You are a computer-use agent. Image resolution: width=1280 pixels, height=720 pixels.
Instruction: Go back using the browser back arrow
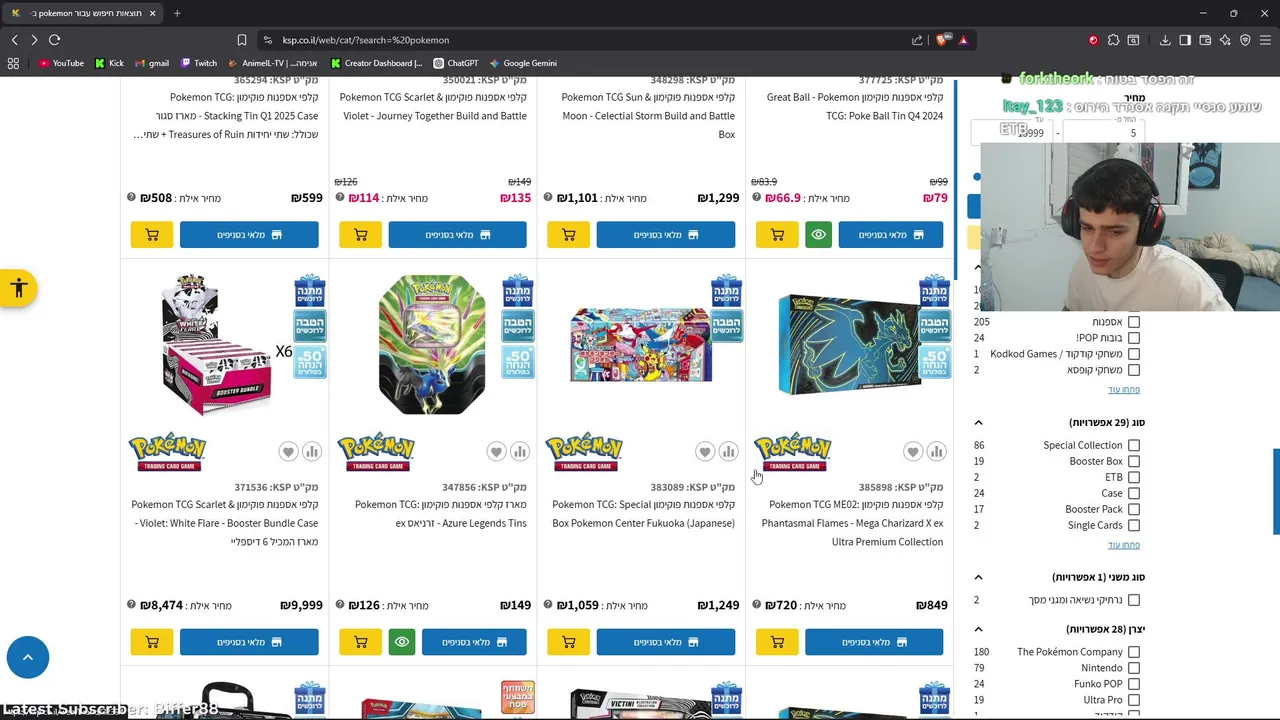click(14, 40)
